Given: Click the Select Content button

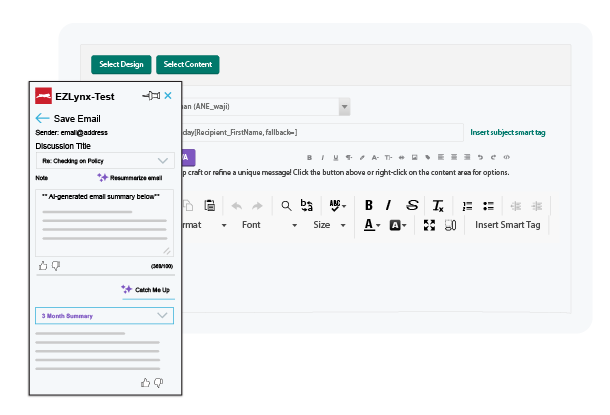Looking at the screenshot, I should click(188, 65).
